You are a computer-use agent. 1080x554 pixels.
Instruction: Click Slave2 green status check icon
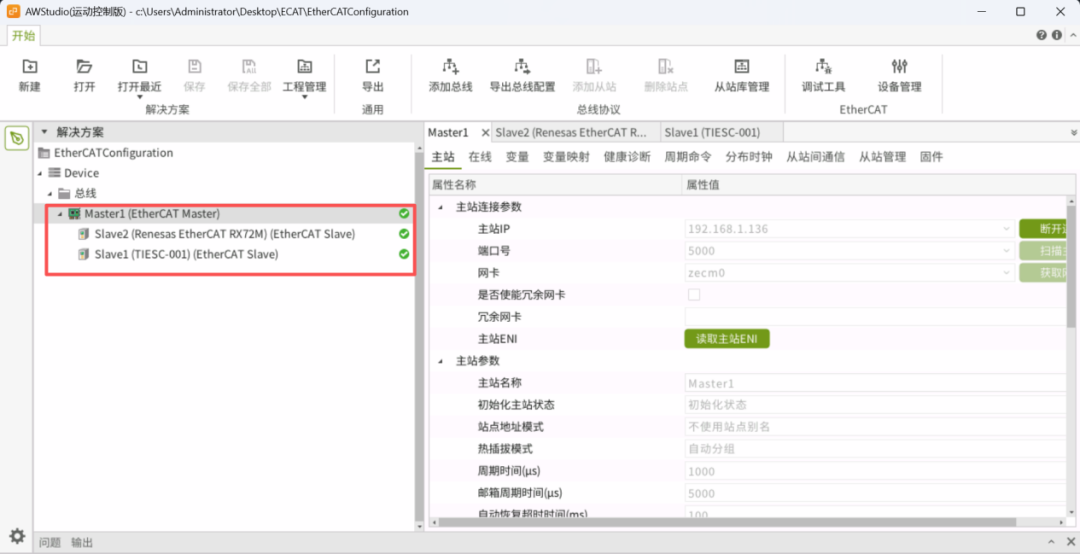pos(404,234)
